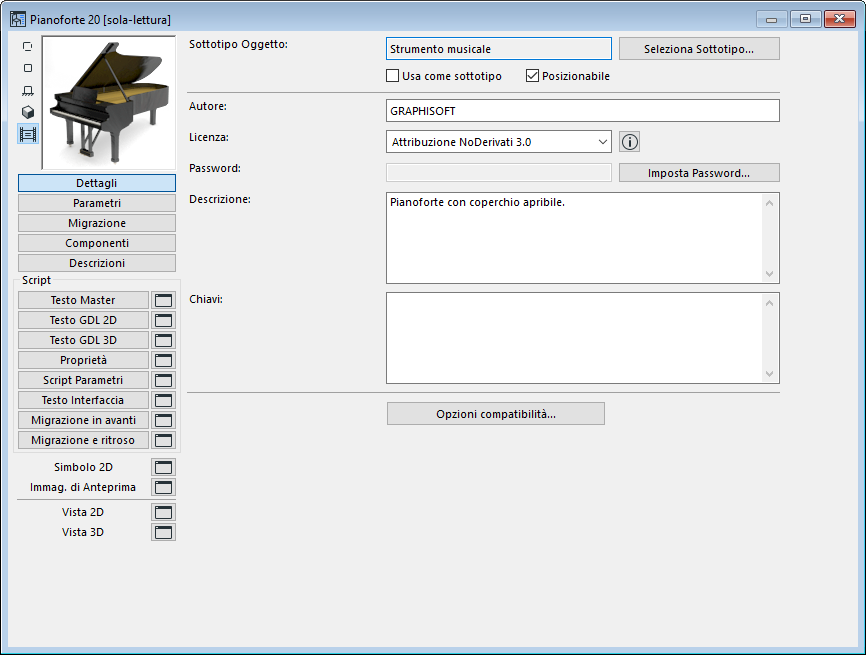Uncheck the Posizionabile checkbox
This screenshot has width=866, height=655.
[532, 76]
